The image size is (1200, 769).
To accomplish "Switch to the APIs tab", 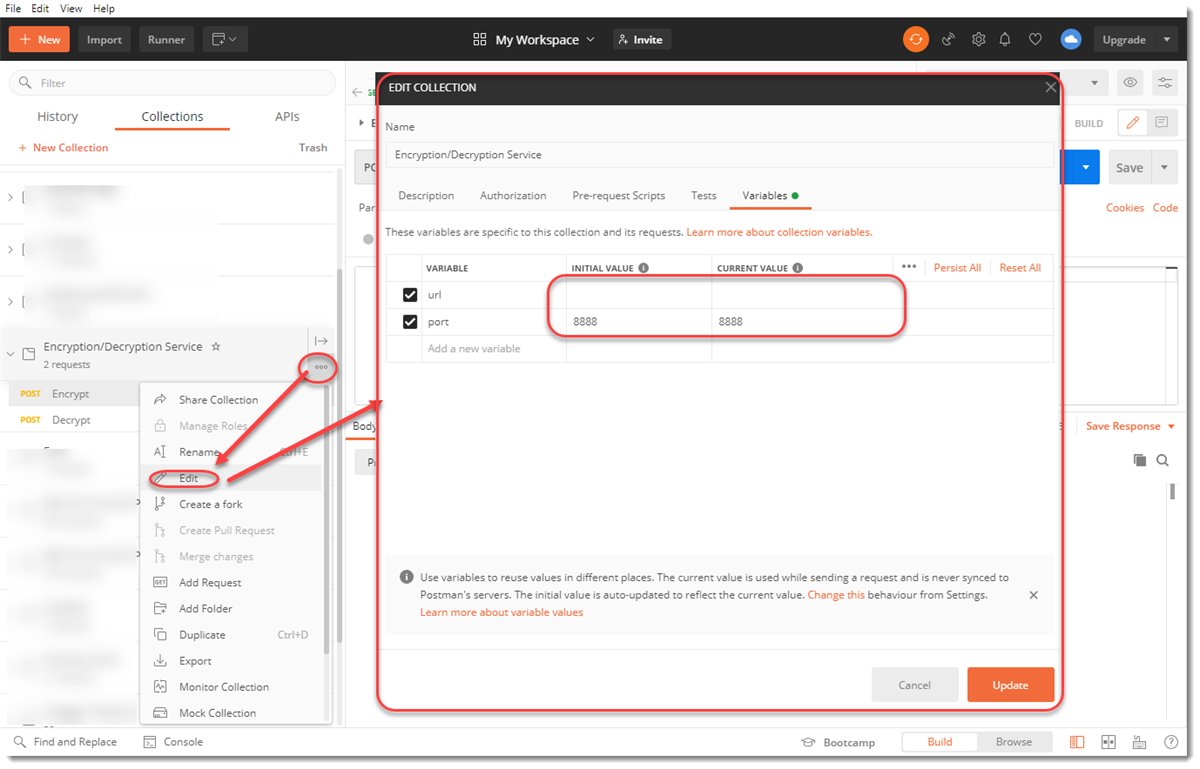I will [x=287, y=117].
